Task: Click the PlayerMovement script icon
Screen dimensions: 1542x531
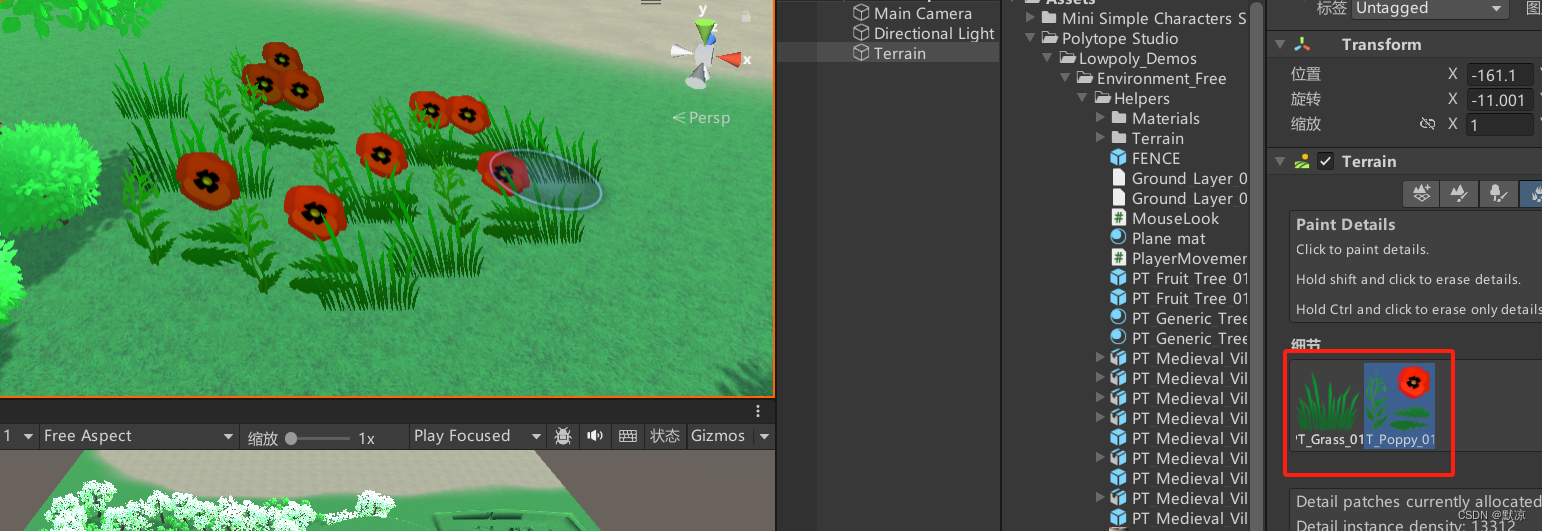Action: click(1119, 258)
